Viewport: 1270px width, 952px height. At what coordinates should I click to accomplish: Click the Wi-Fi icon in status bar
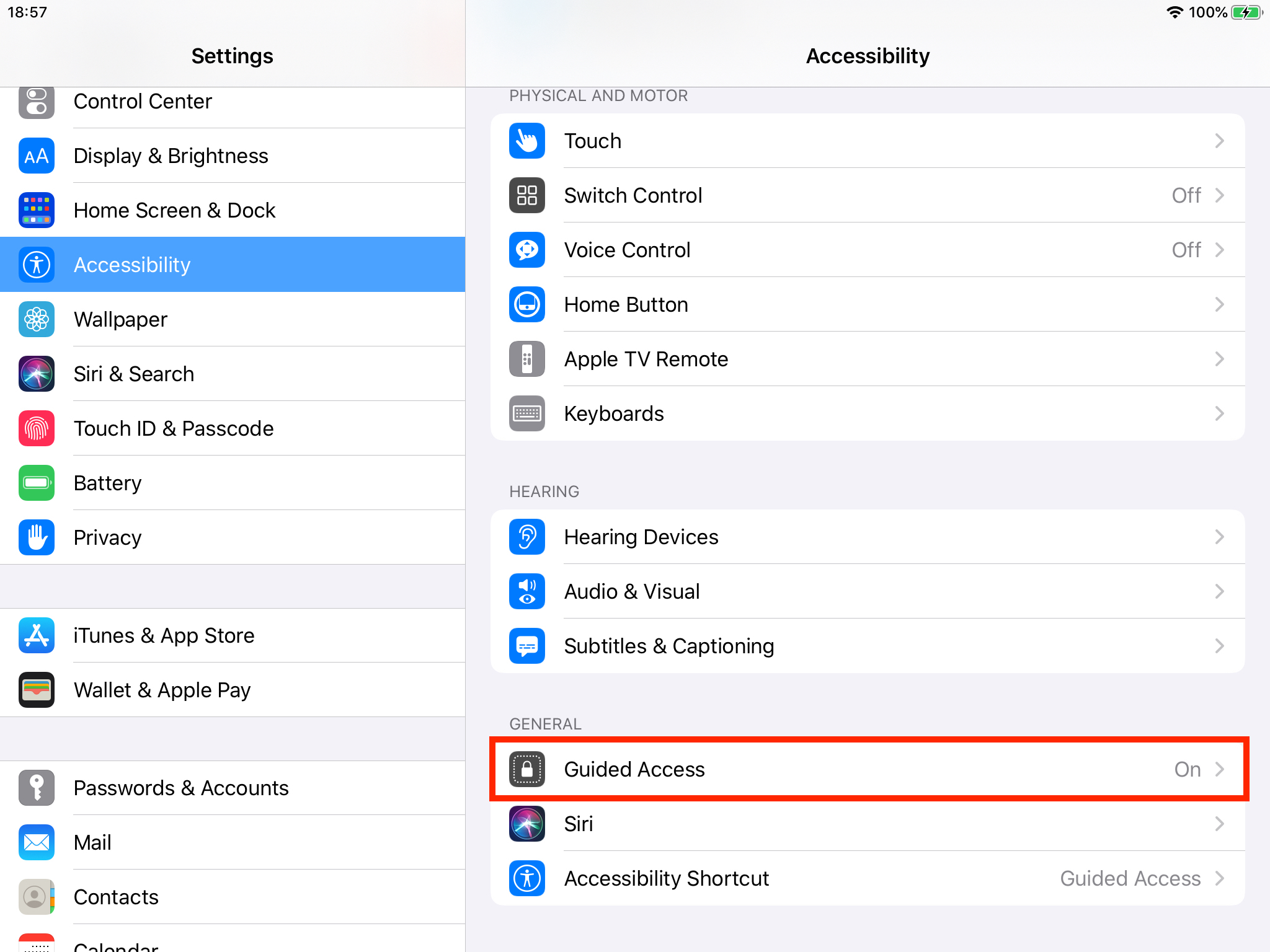tap(1175, 12)
